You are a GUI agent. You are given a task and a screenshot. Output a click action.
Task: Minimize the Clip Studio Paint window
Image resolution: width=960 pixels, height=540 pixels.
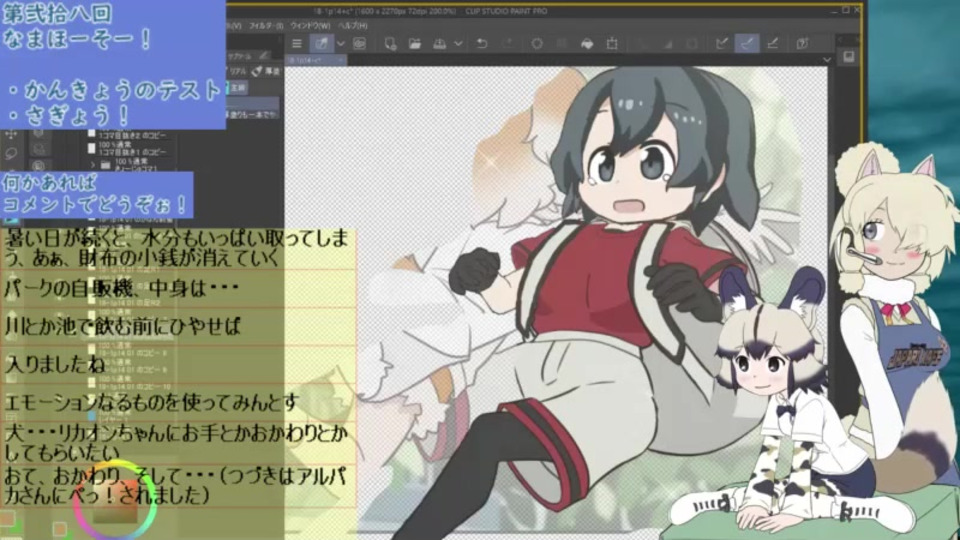[x=834, y=10]
